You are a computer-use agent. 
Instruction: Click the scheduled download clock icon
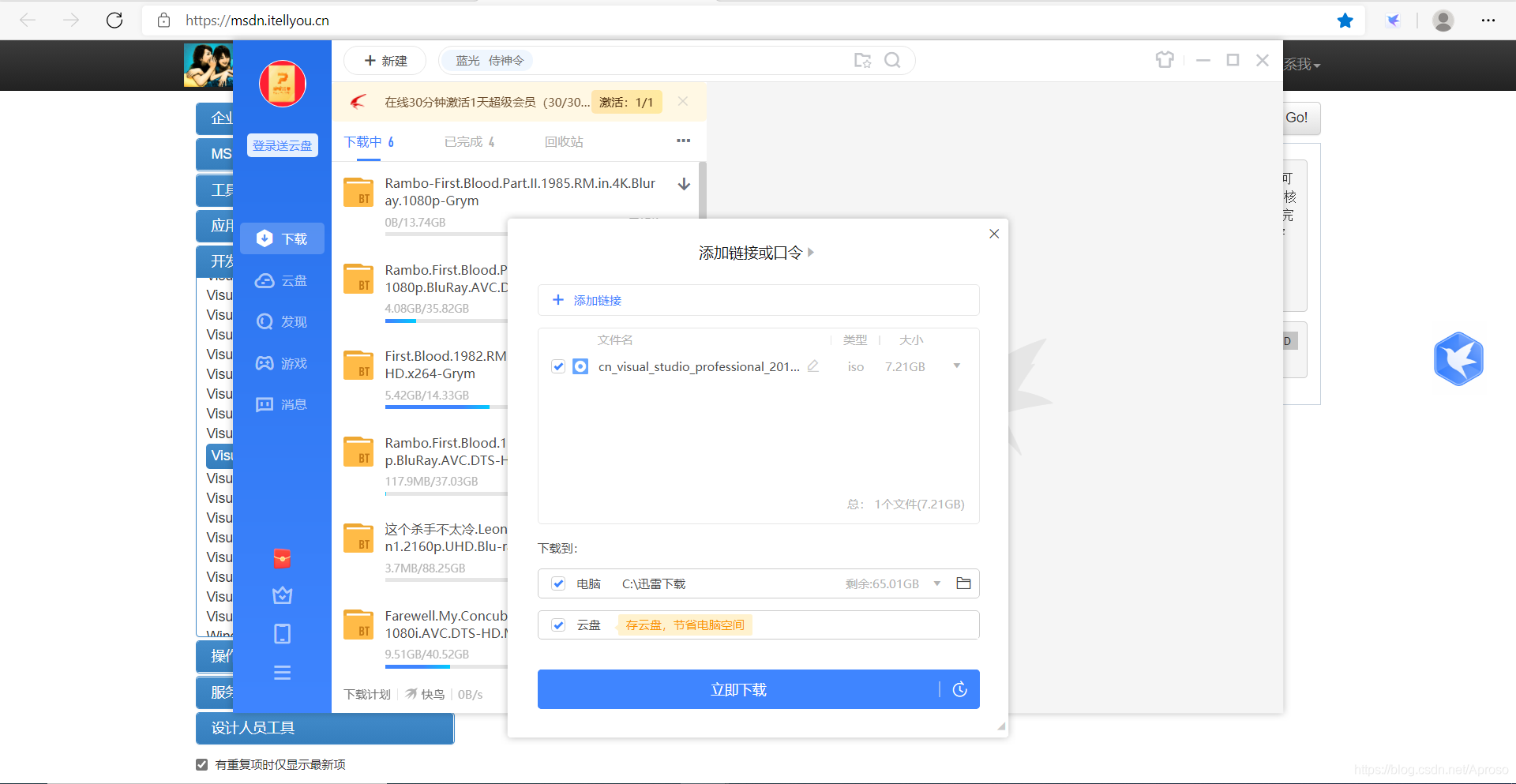pos(960,689)
